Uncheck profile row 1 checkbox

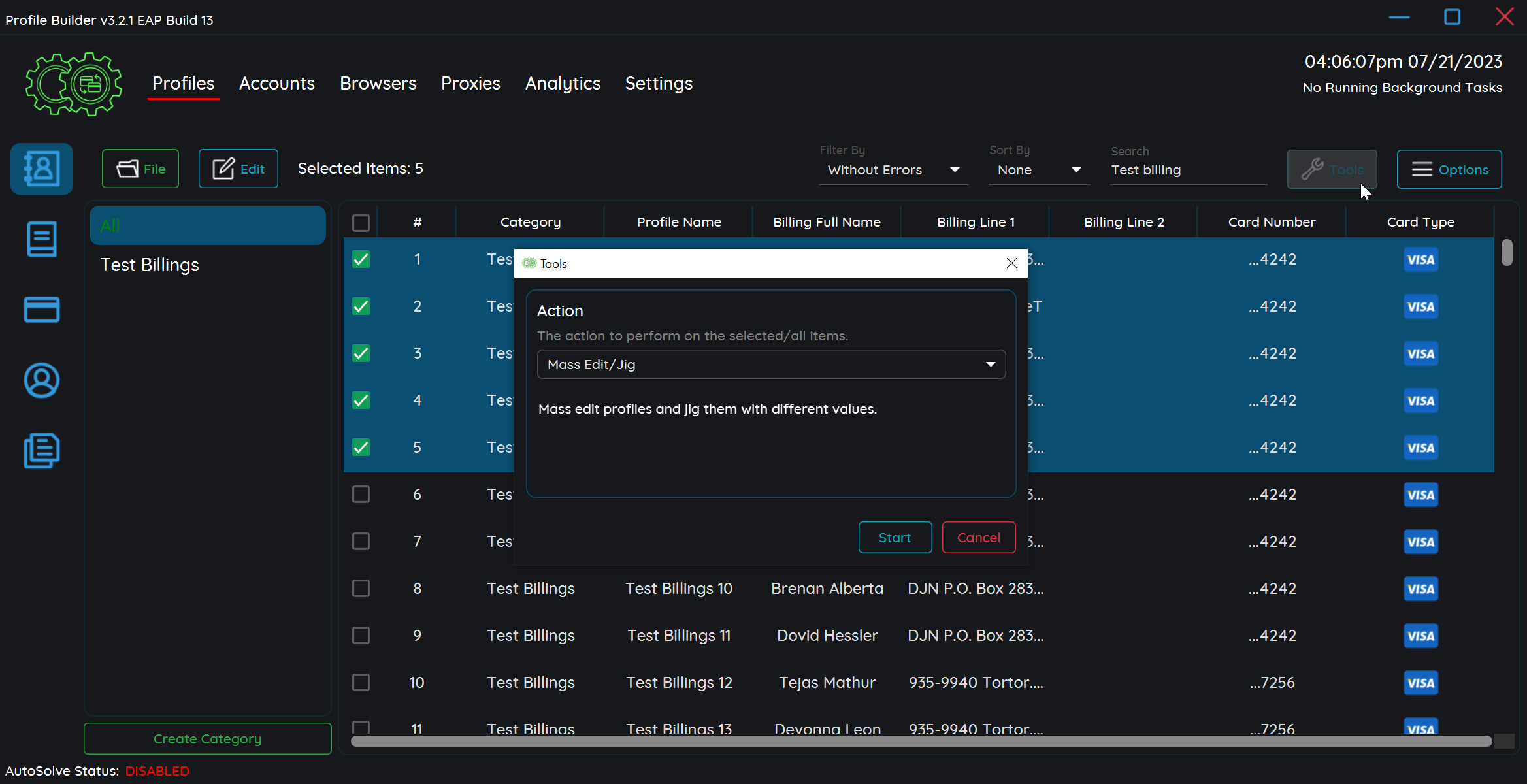(x=361, y=259)
